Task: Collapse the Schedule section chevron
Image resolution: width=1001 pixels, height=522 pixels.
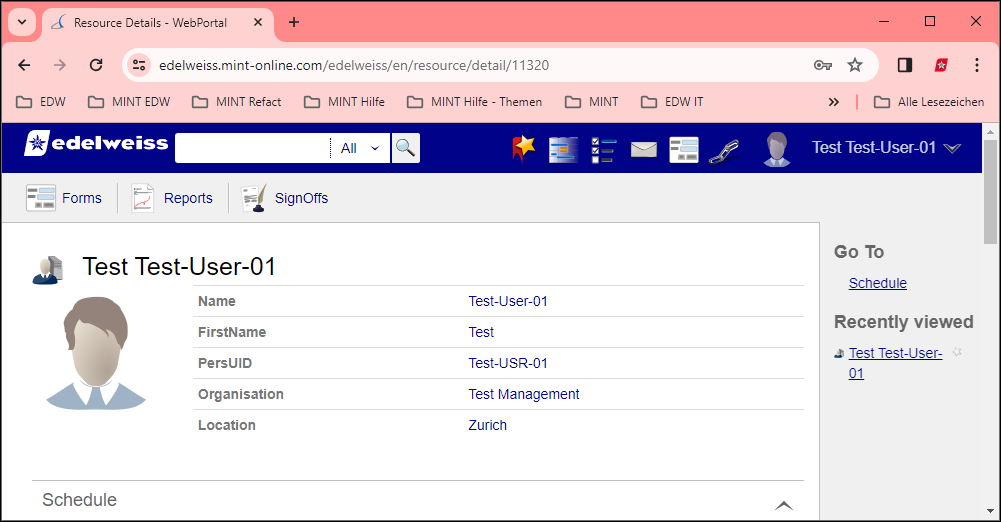Action: (784, 505)
